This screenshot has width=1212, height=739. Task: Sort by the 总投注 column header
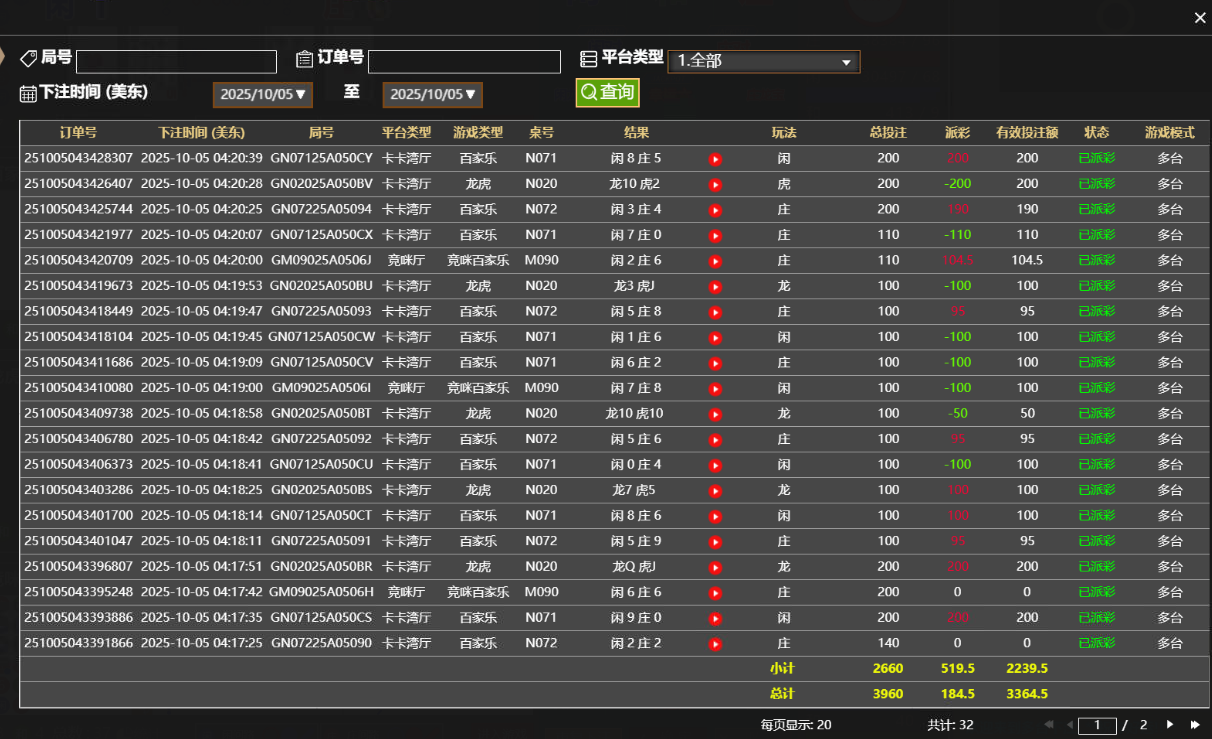click(887, 131)
